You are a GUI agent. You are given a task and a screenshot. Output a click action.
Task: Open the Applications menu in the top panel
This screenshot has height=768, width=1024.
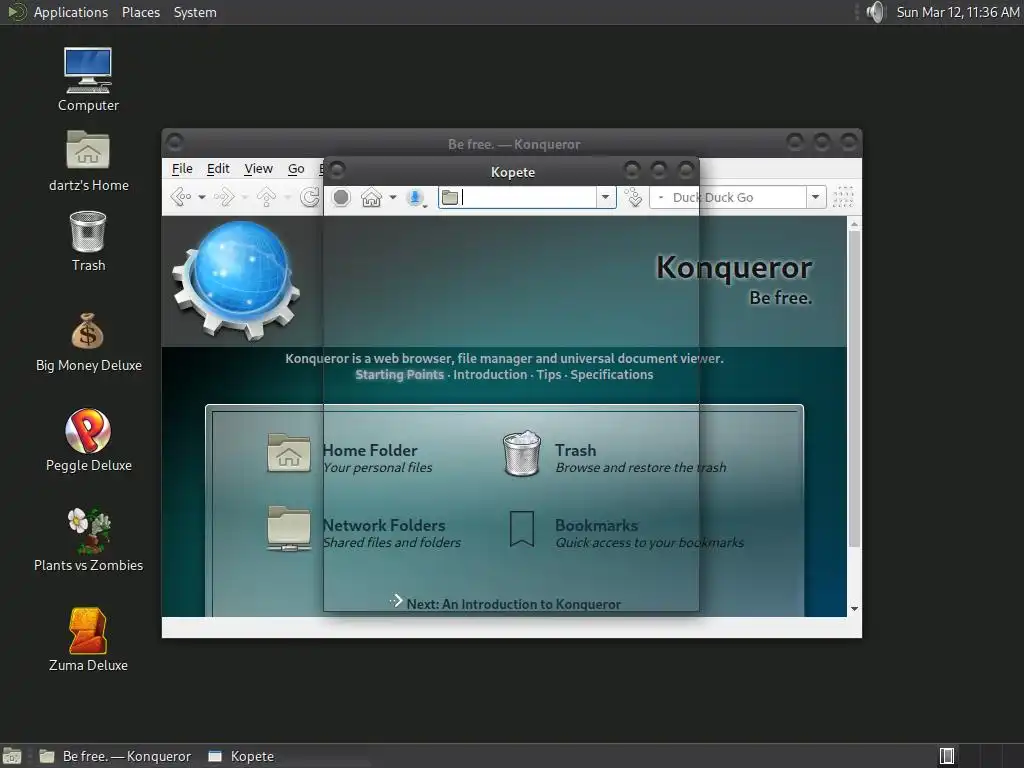pos(71,12)
